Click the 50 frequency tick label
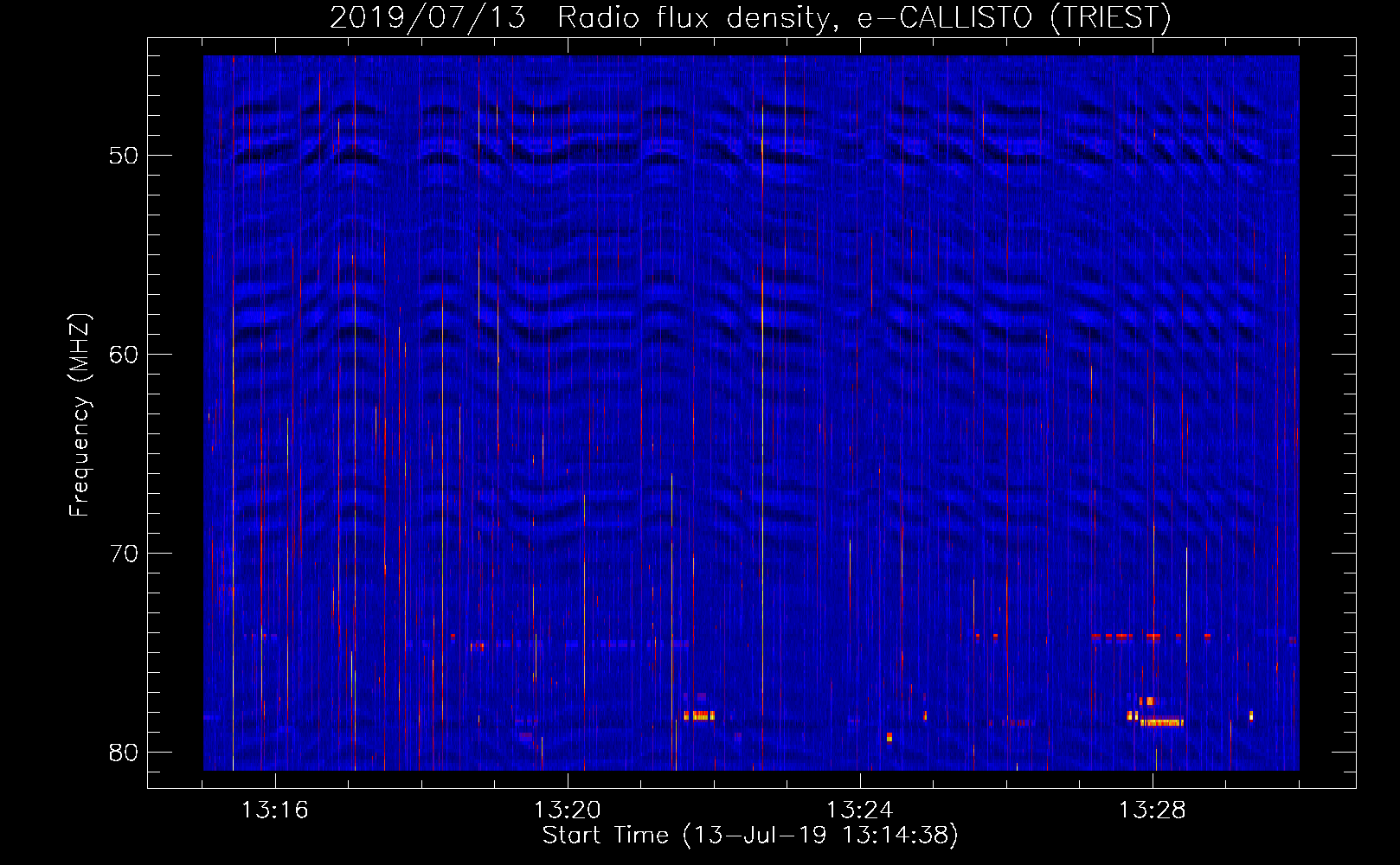Screen dimensions: 1400x865 [x=124, y=156]
